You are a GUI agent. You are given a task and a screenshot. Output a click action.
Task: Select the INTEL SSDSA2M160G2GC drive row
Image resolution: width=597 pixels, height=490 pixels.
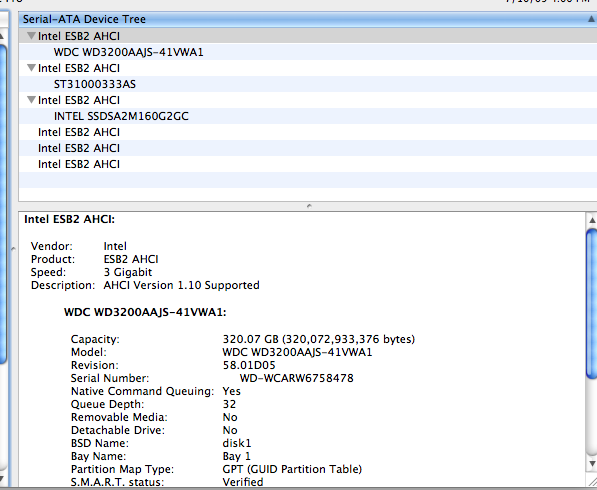pos(308,116)
